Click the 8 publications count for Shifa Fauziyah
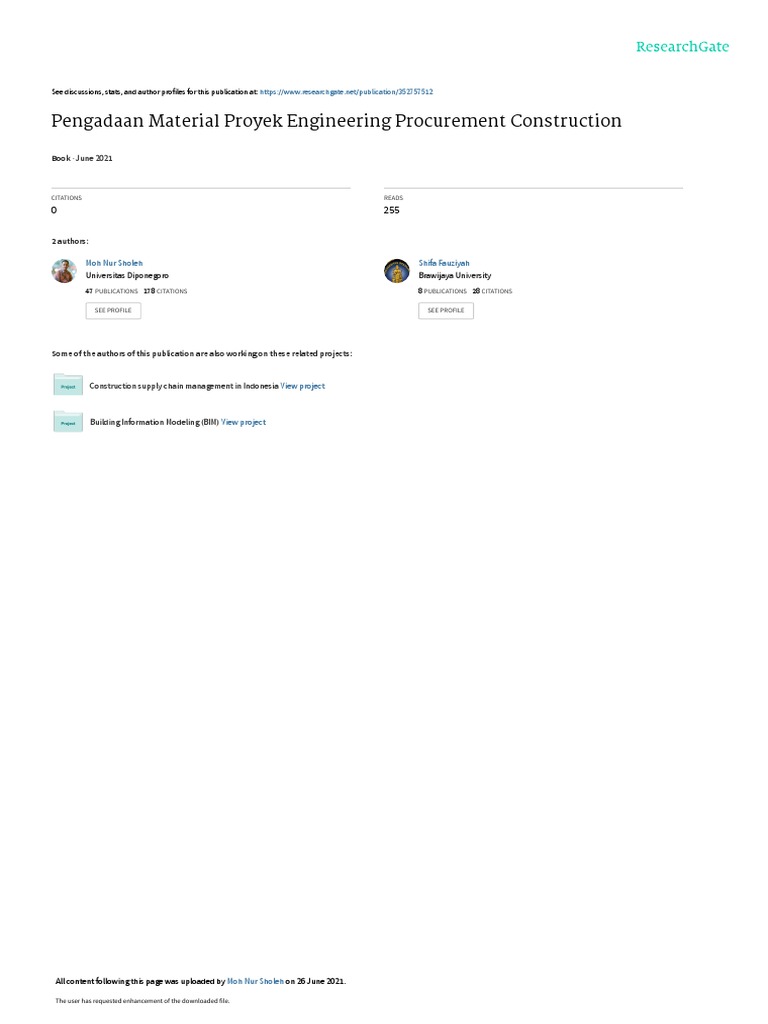 [443, 291]
